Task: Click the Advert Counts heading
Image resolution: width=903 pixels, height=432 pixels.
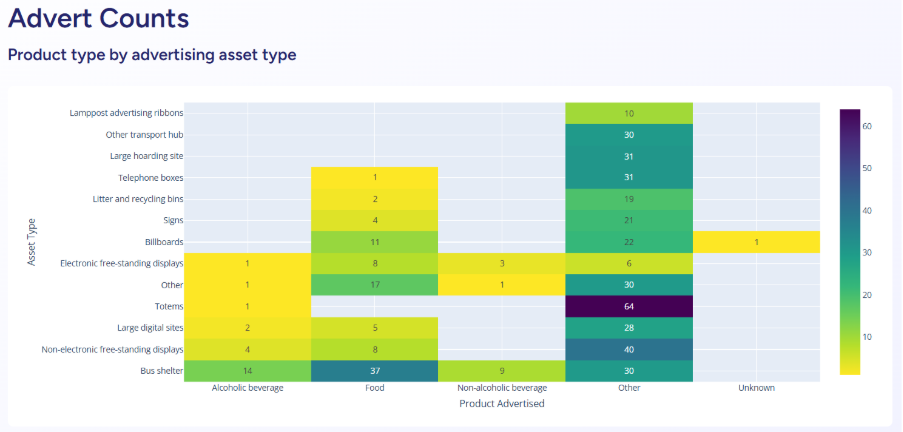Action: 97,17
